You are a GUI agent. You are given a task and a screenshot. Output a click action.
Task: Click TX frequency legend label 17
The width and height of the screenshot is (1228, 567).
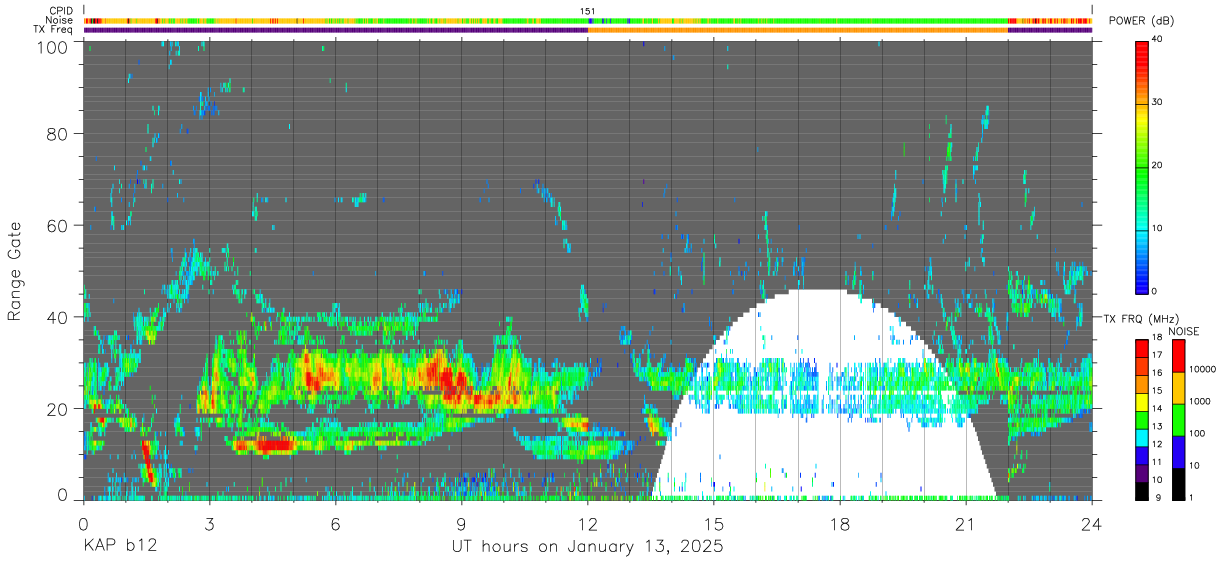click(x=1156, y=355)
